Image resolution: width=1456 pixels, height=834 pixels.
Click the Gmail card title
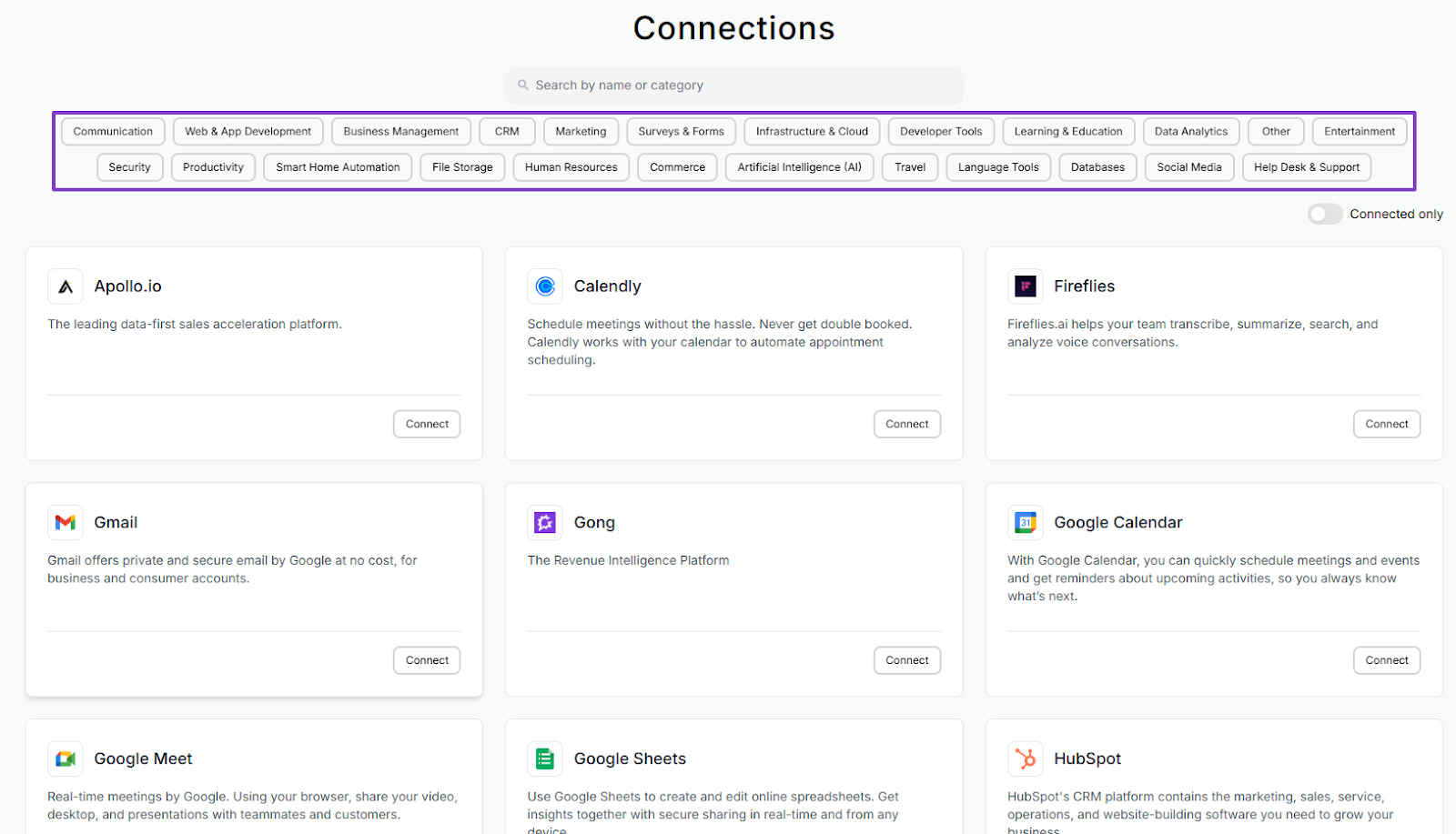(116, 523)
